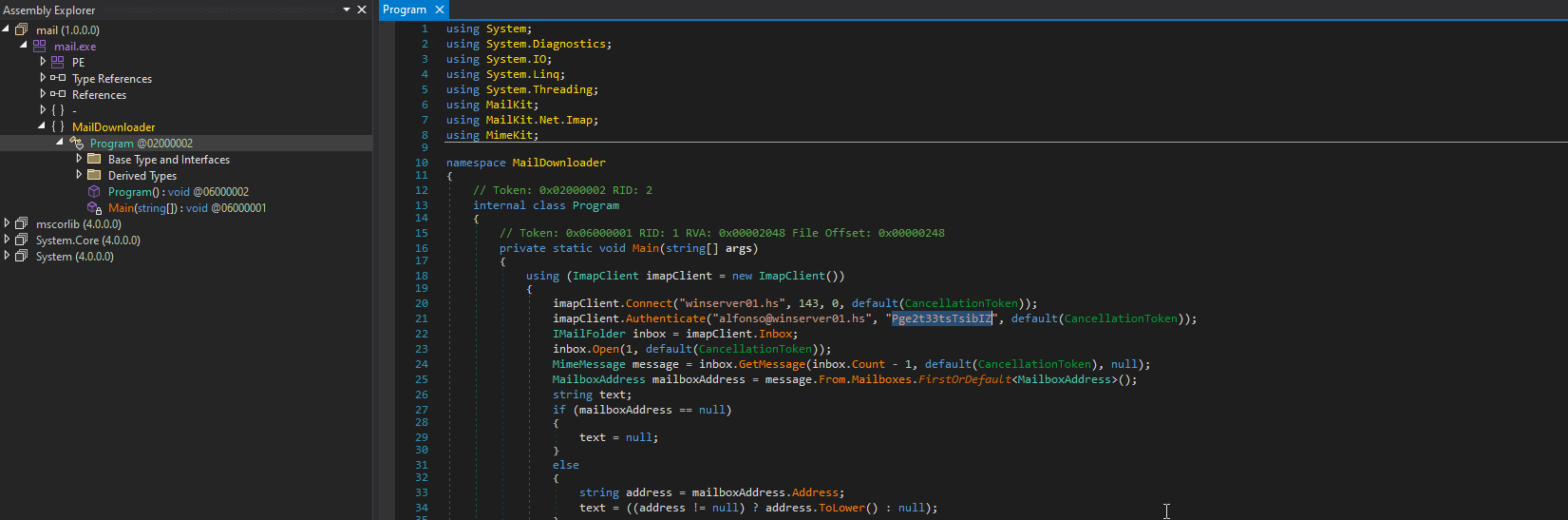Expand Base Type and Interfaces folder
Image resolution: width=1568 pixels, height=520 pixels.
tap(79, 159)
